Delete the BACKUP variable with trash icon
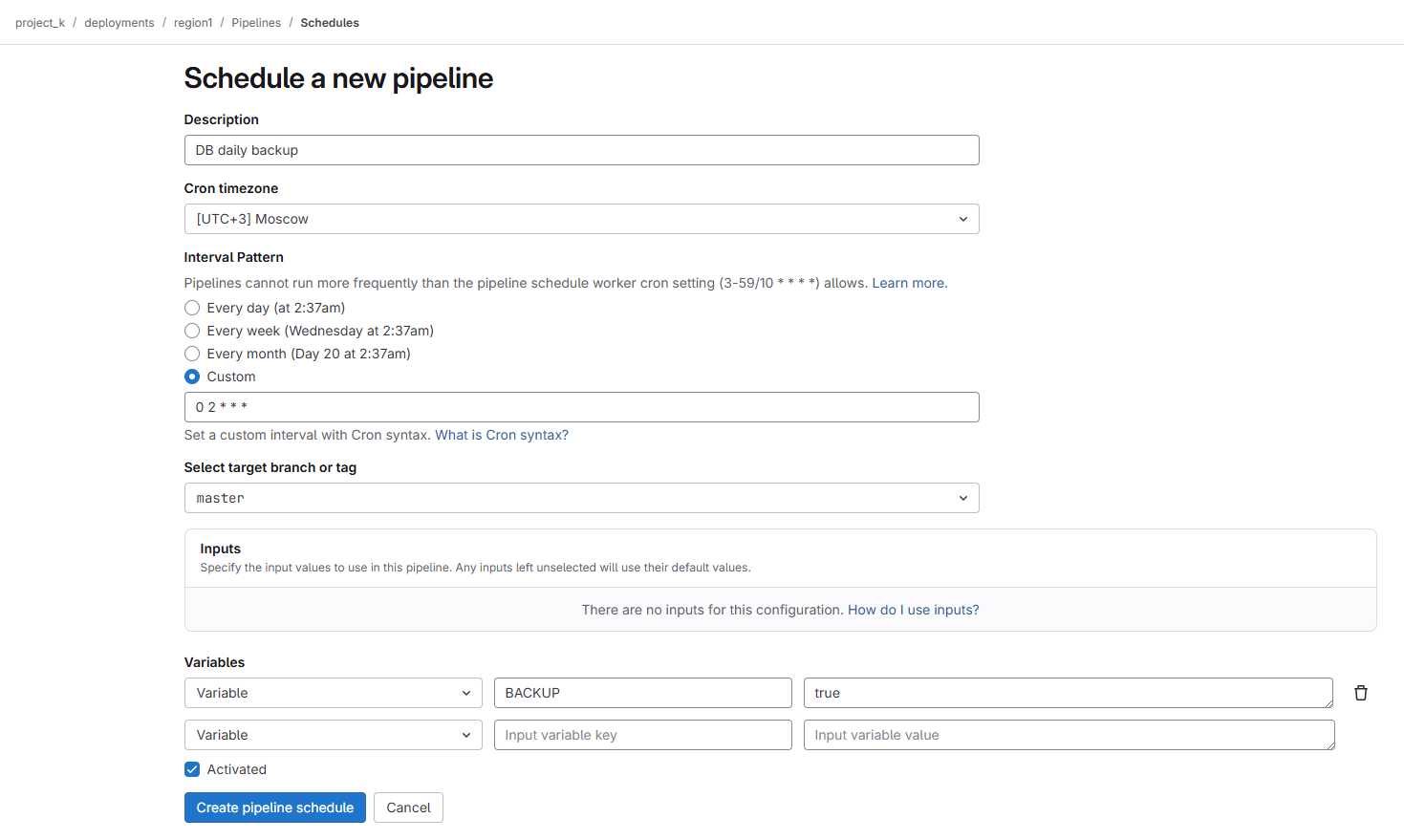1404x840 pixels. click(x=1360, y=693)
